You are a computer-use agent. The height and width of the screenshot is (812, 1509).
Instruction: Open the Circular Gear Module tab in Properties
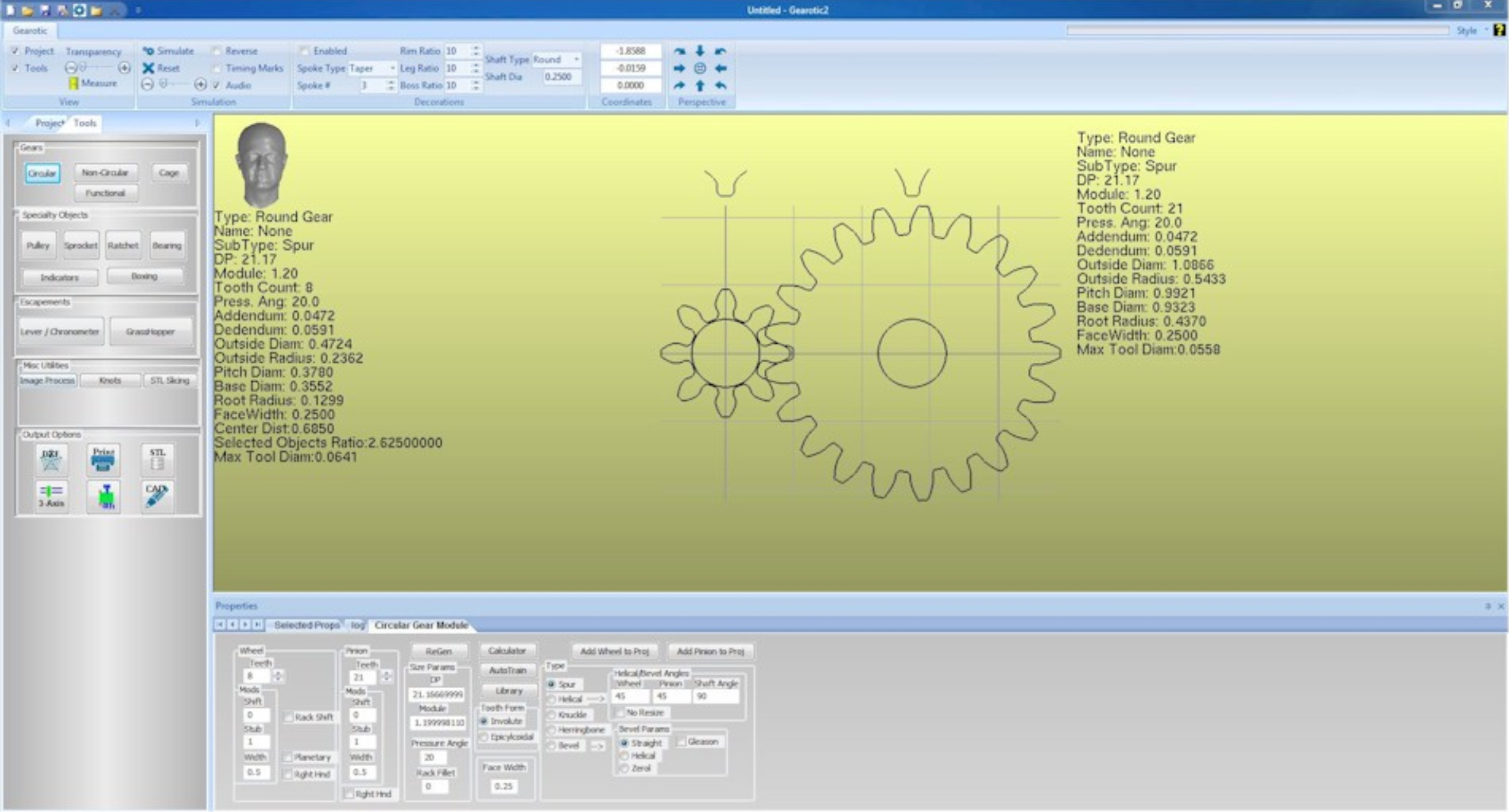421,625
